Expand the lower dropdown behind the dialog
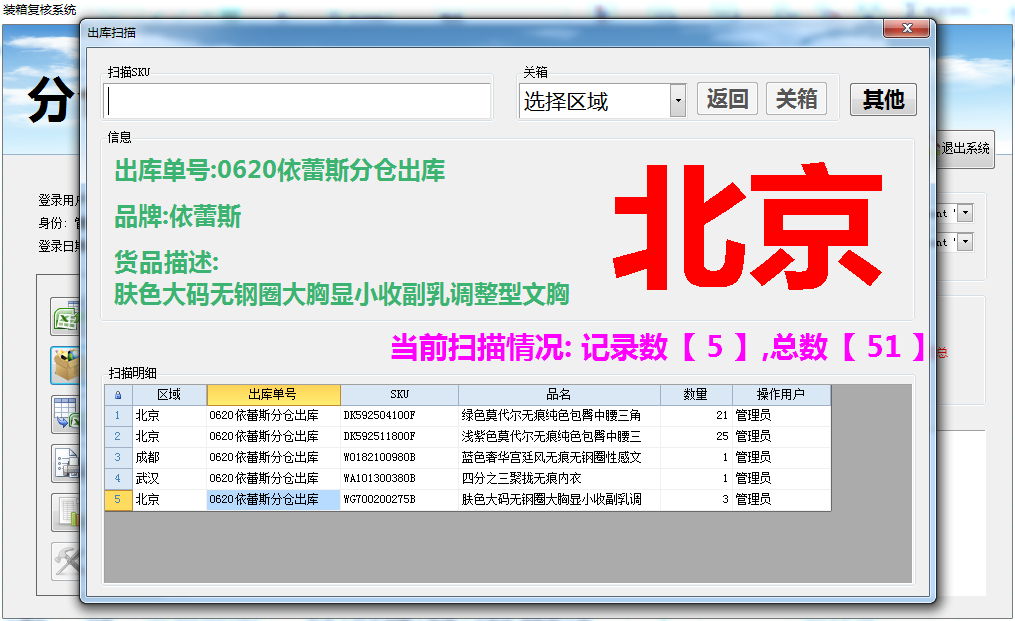Screen dimensions: 1015x621 pyautogui.click(x=965, y=241)
